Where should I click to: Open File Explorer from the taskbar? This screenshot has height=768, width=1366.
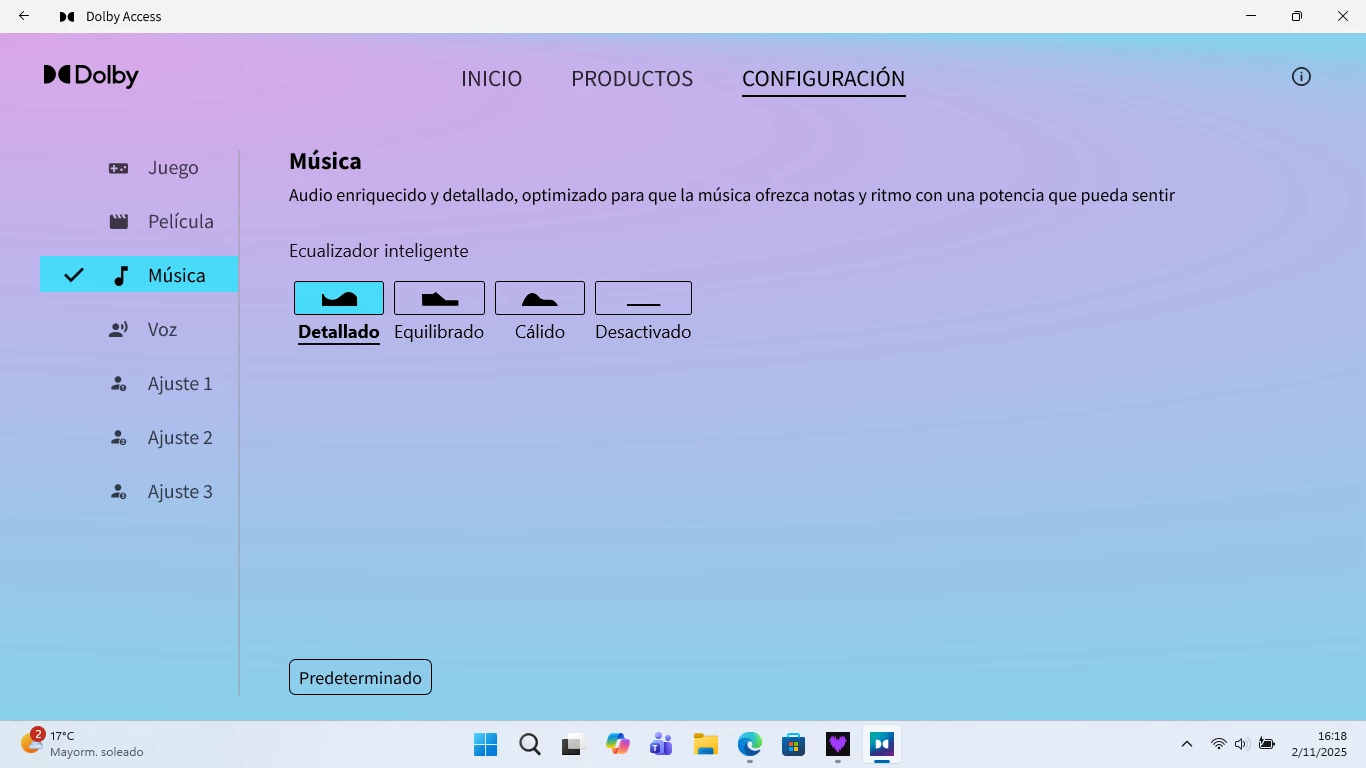click(x=706, y=744)
